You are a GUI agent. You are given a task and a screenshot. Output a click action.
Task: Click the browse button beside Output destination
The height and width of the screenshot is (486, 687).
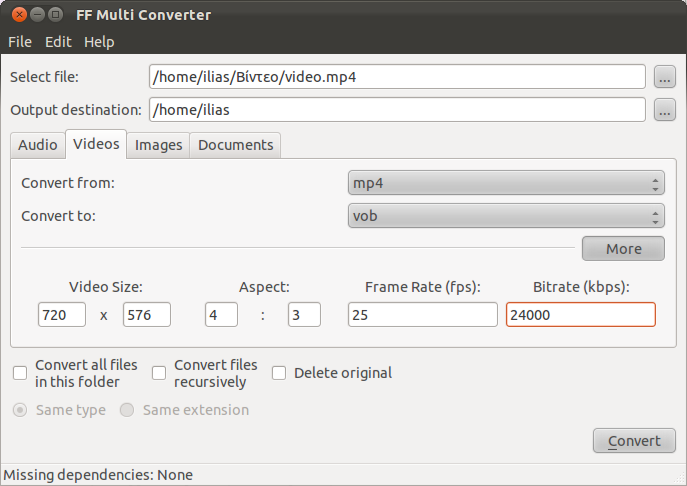click(665, 110)
